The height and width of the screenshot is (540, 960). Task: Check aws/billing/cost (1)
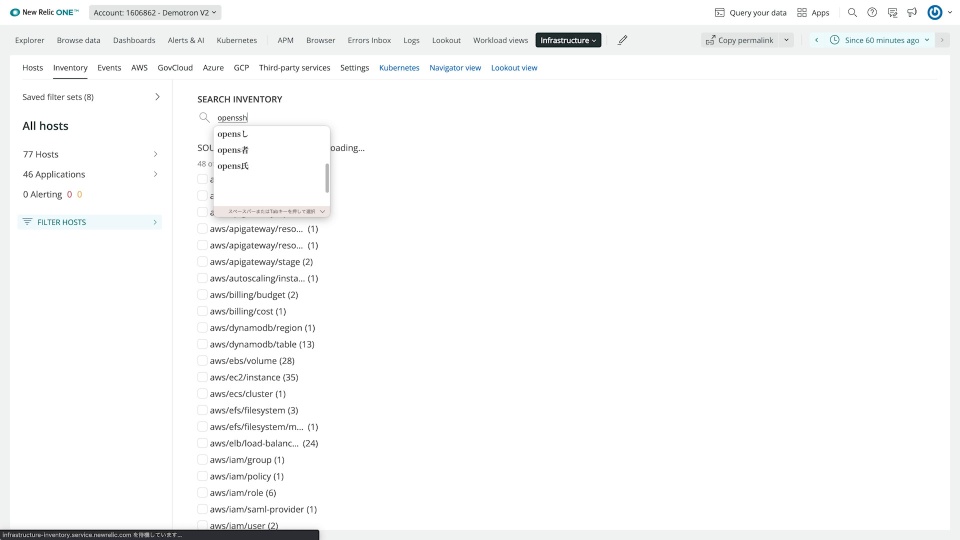pyautogui.click(x=202, y=311)
